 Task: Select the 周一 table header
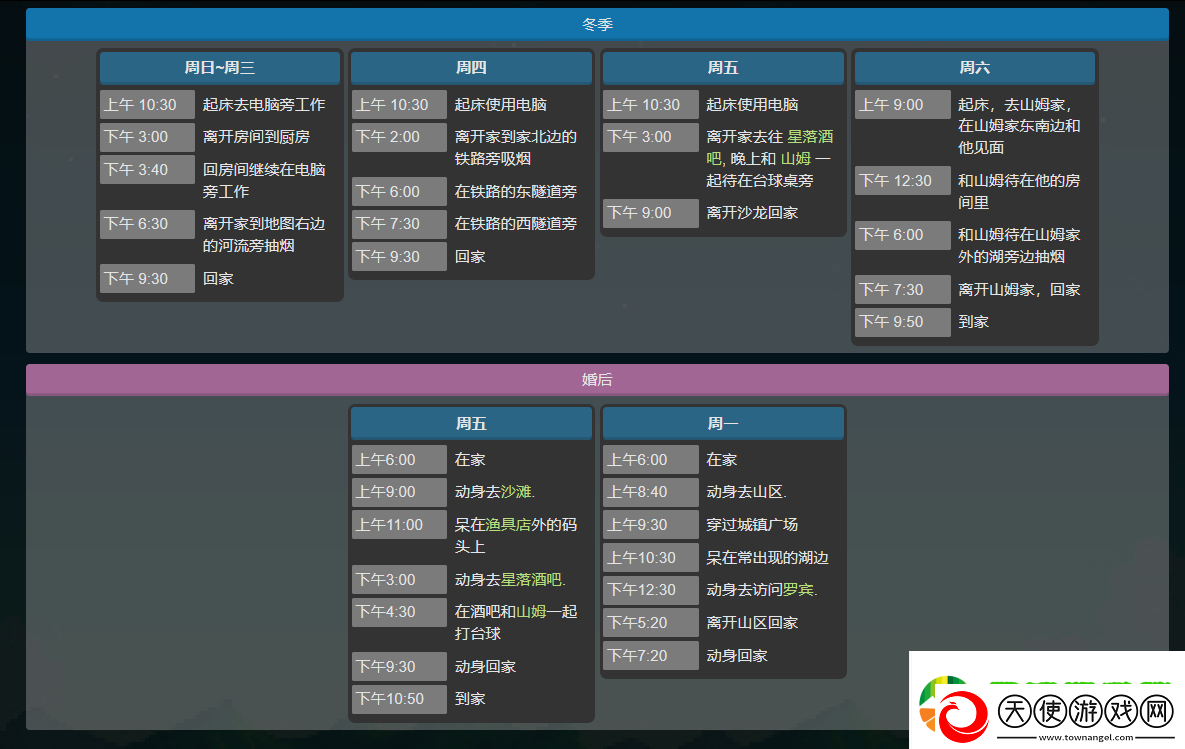(723, 423)
